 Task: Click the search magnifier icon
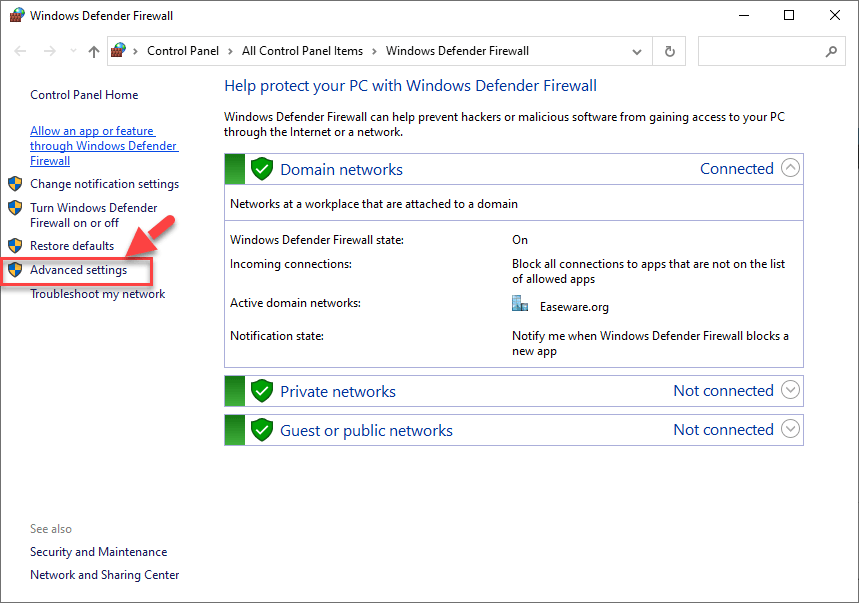[x=831, y=51]
